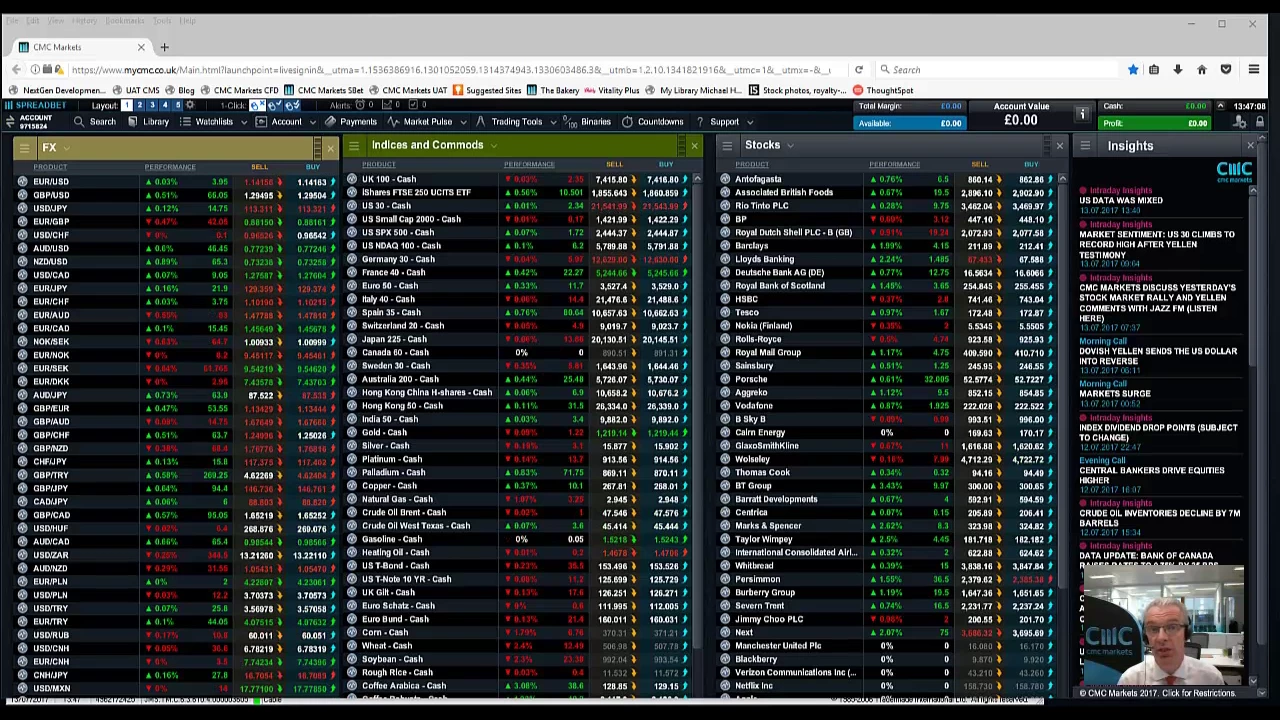Viewport: 1280px width, 720px height.
Task: Open the CMC Markets CFD bookmark
Action: (239, 90)
